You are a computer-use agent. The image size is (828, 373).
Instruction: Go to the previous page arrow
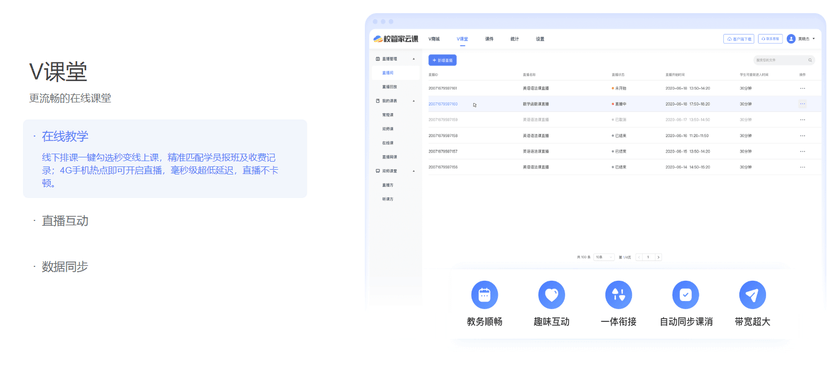[x=639, y=257]
